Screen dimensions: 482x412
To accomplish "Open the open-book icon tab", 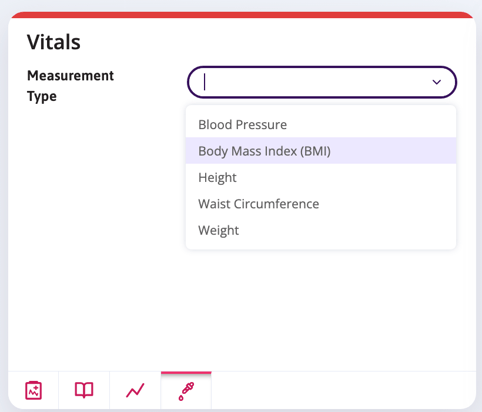I will point(84,390).
